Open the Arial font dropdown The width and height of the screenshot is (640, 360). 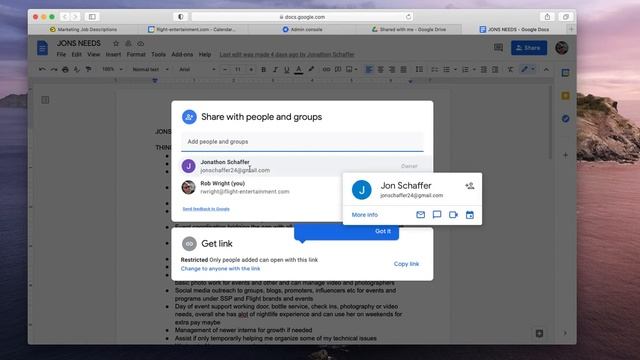pos(198,69)
